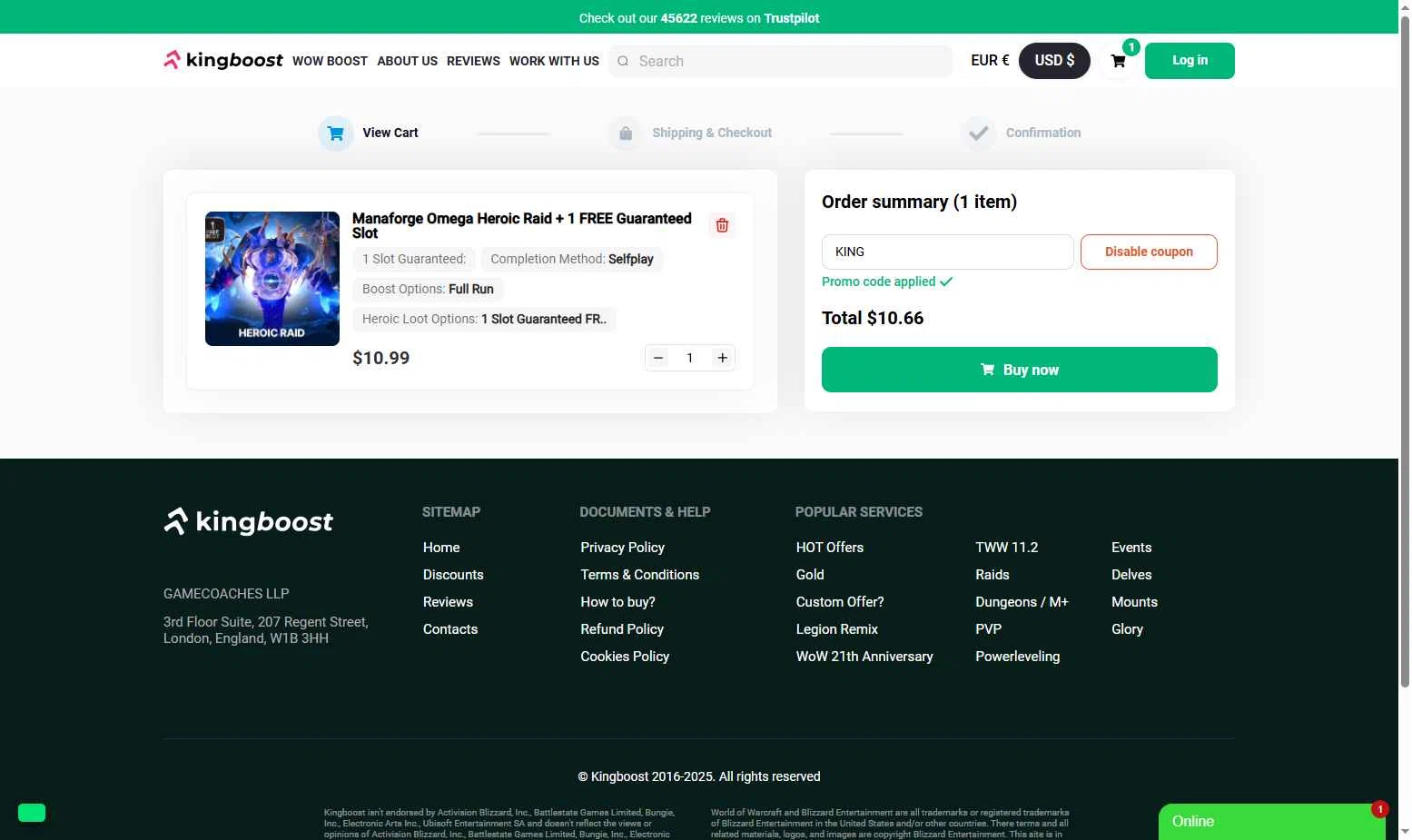Open Cookies Policy link
1412x840 pixels.
pos(625,657)
